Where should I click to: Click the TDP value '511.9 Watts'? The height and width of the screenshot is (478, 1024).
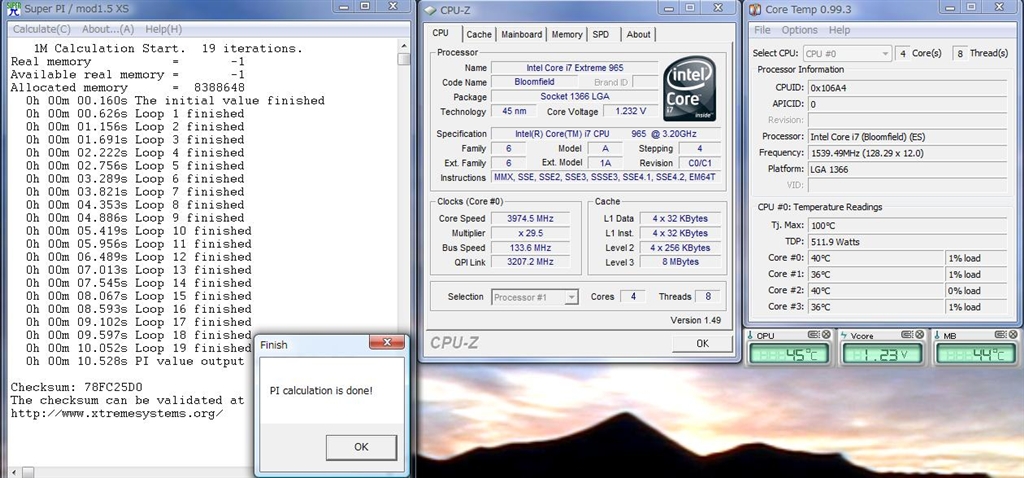907,242
